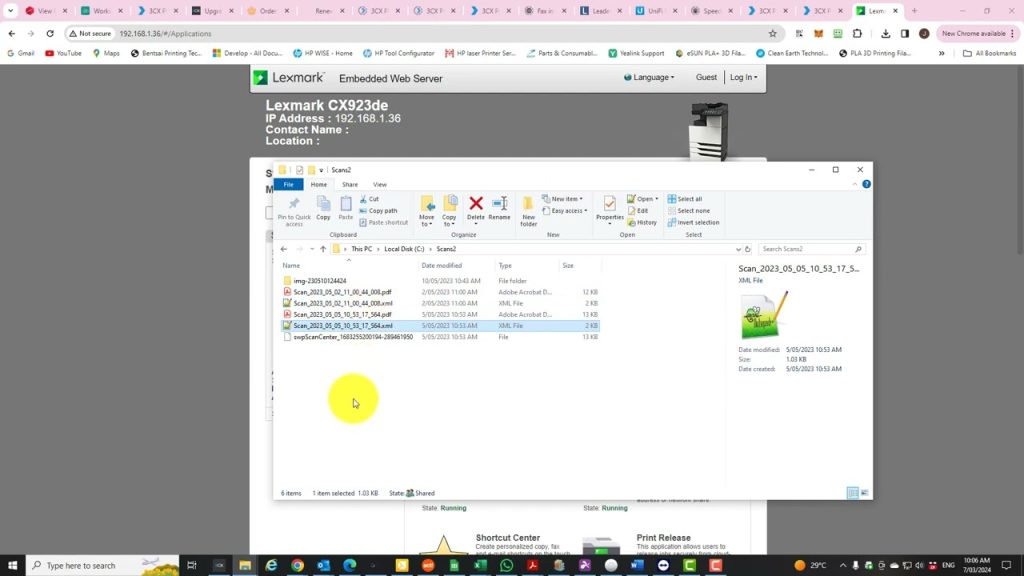Select the img-230510124424 folder
The width and height of the screenshot is (1024, 576).
coord(320,281)
